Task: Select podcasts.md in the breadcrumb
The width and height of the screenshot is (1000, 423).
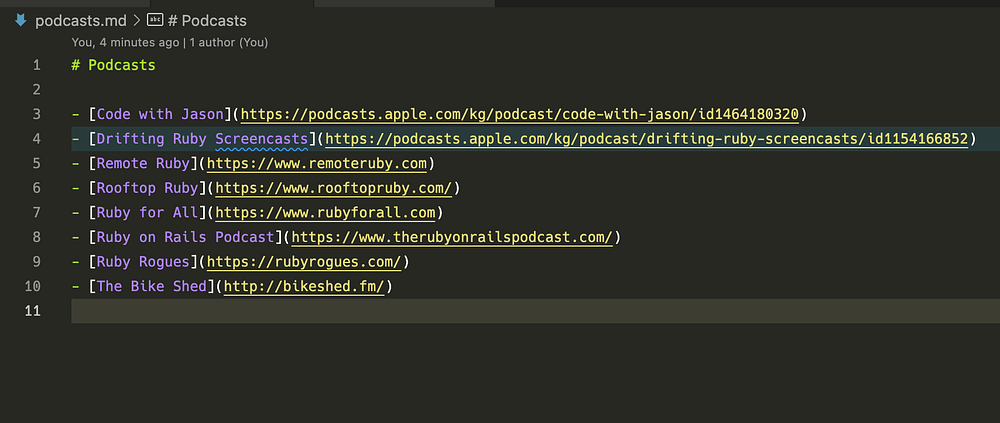Action: 80,21
